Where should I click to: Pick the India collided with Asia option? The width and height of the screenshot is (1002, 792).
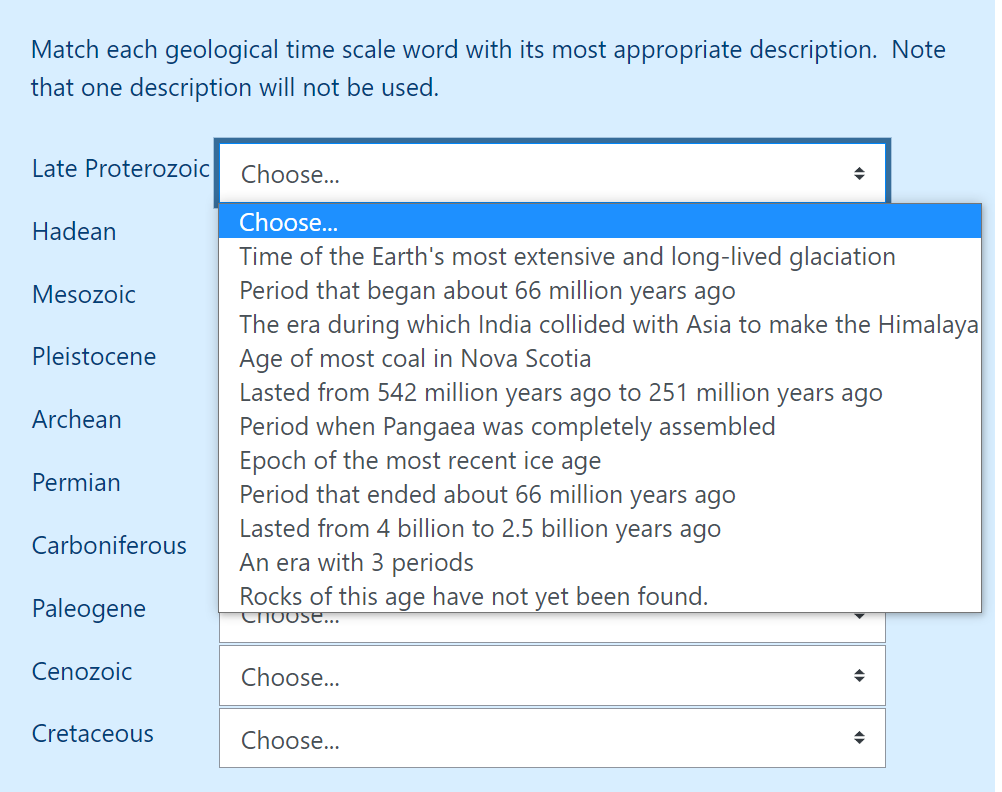[608, 325]
